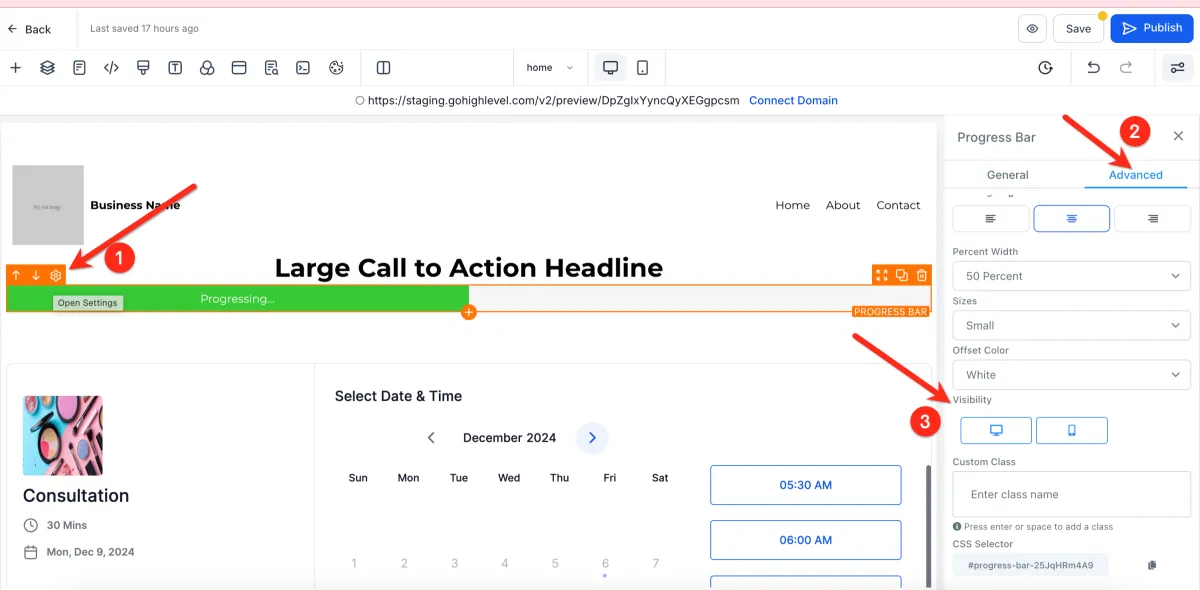1200x590 pixels.
Task: Open the Connect Domain link
Action: point(793,100)
